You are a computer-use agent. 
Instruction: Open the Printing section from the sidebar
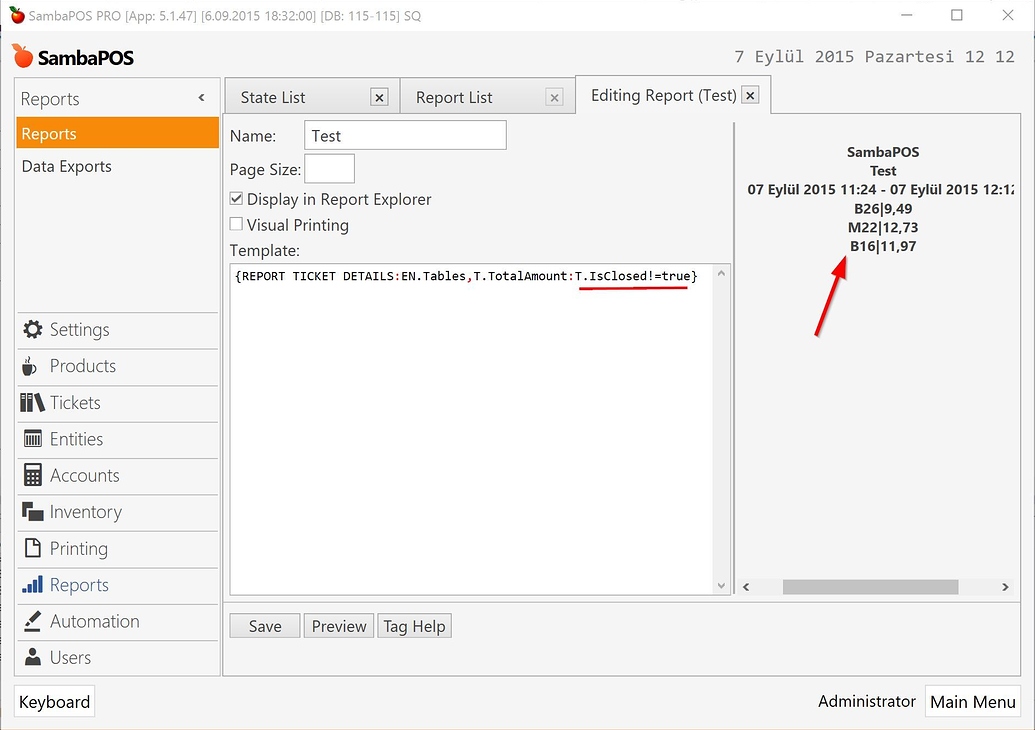coord(77,548)
